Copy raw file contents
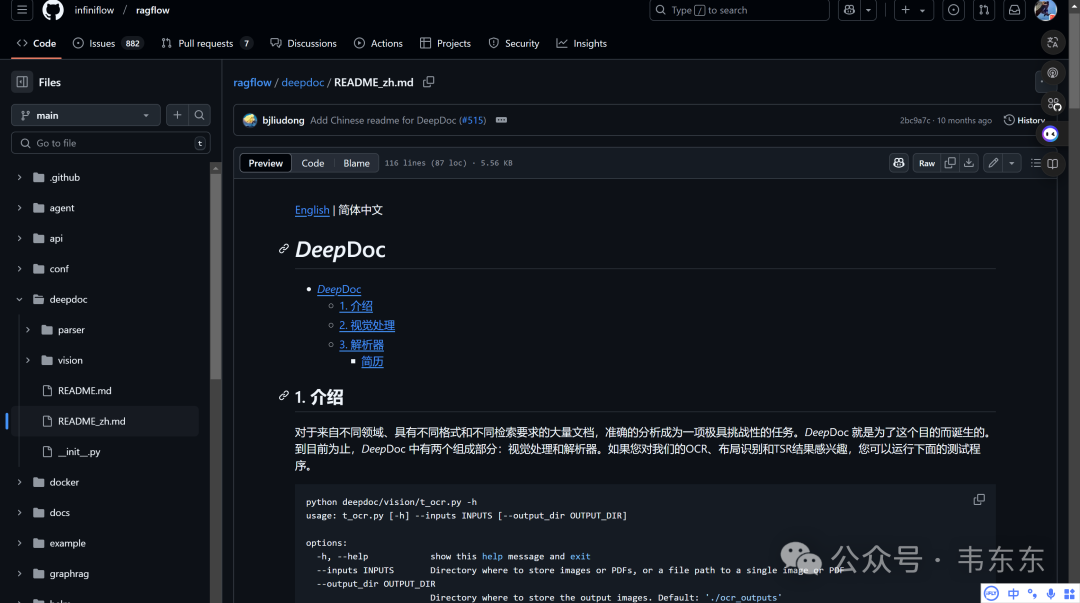This screenshot has width=1080, height=603. click(950, 163)
